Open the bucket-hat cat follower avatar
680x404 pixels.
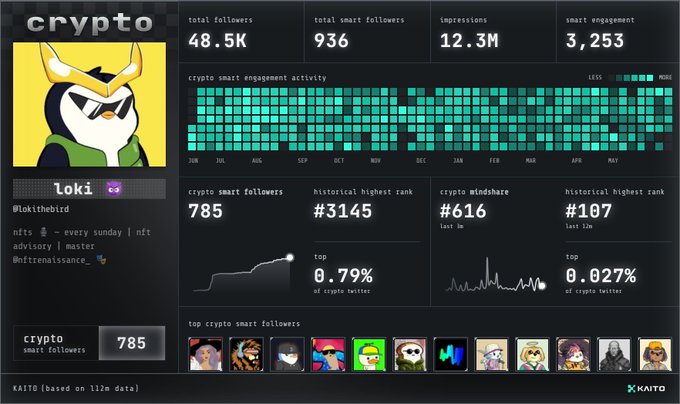(492, 355)
